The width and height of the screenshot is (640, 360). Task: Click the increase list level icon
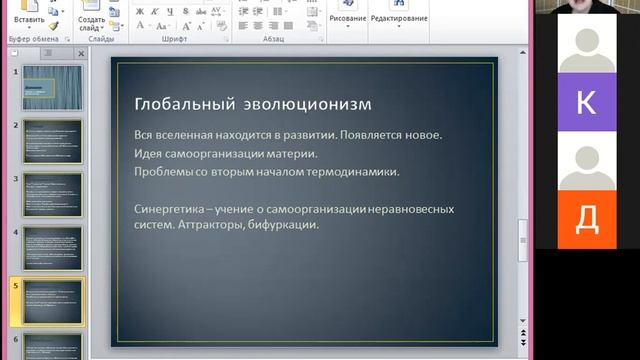tap(258, 11)
